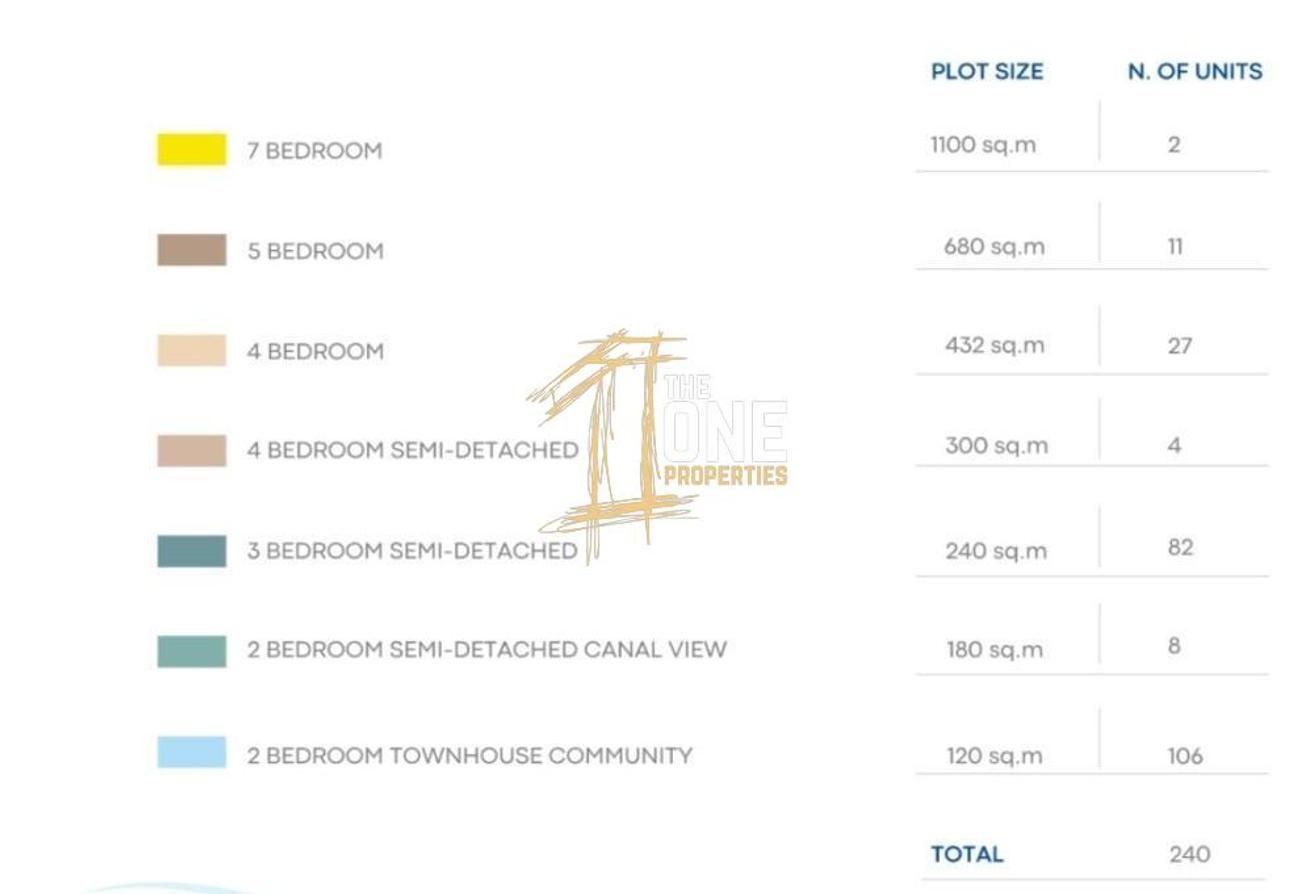Click the 4 Bedroom Semi-Detached color swatch
1312x894 pixels.
click(191, 450)
